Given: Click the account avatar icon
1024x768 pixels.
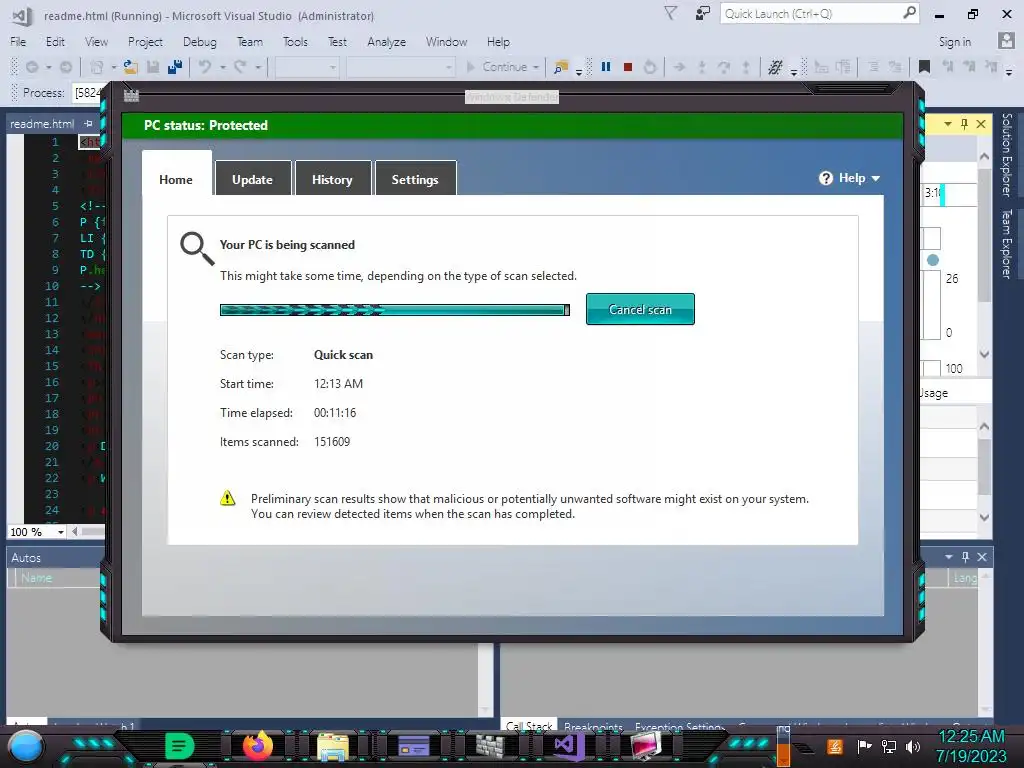Looking at the screenshot, I should pyautogui.click(x=1006, y=40).
